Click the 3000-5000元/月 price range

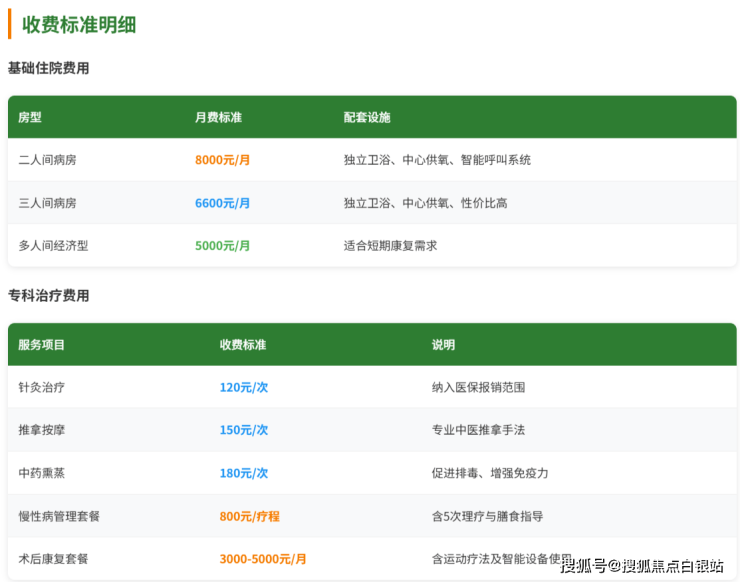(263, 559)
